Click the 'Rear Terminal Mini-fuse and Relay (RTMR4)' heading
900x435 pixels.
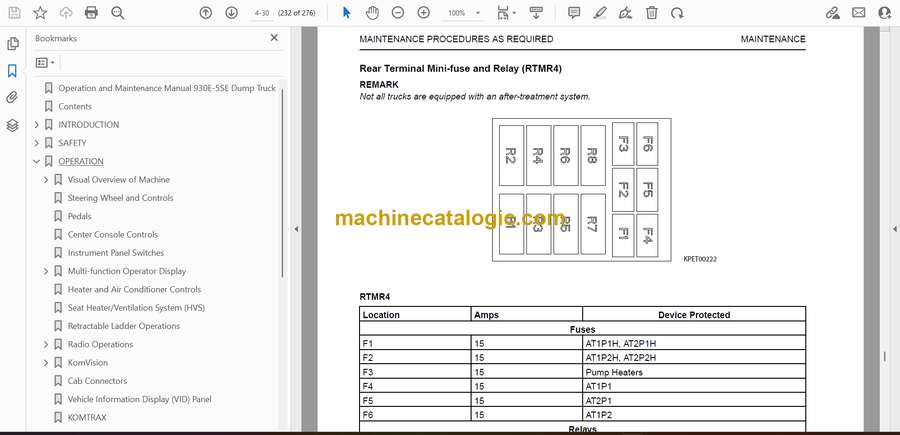point(460,68)
